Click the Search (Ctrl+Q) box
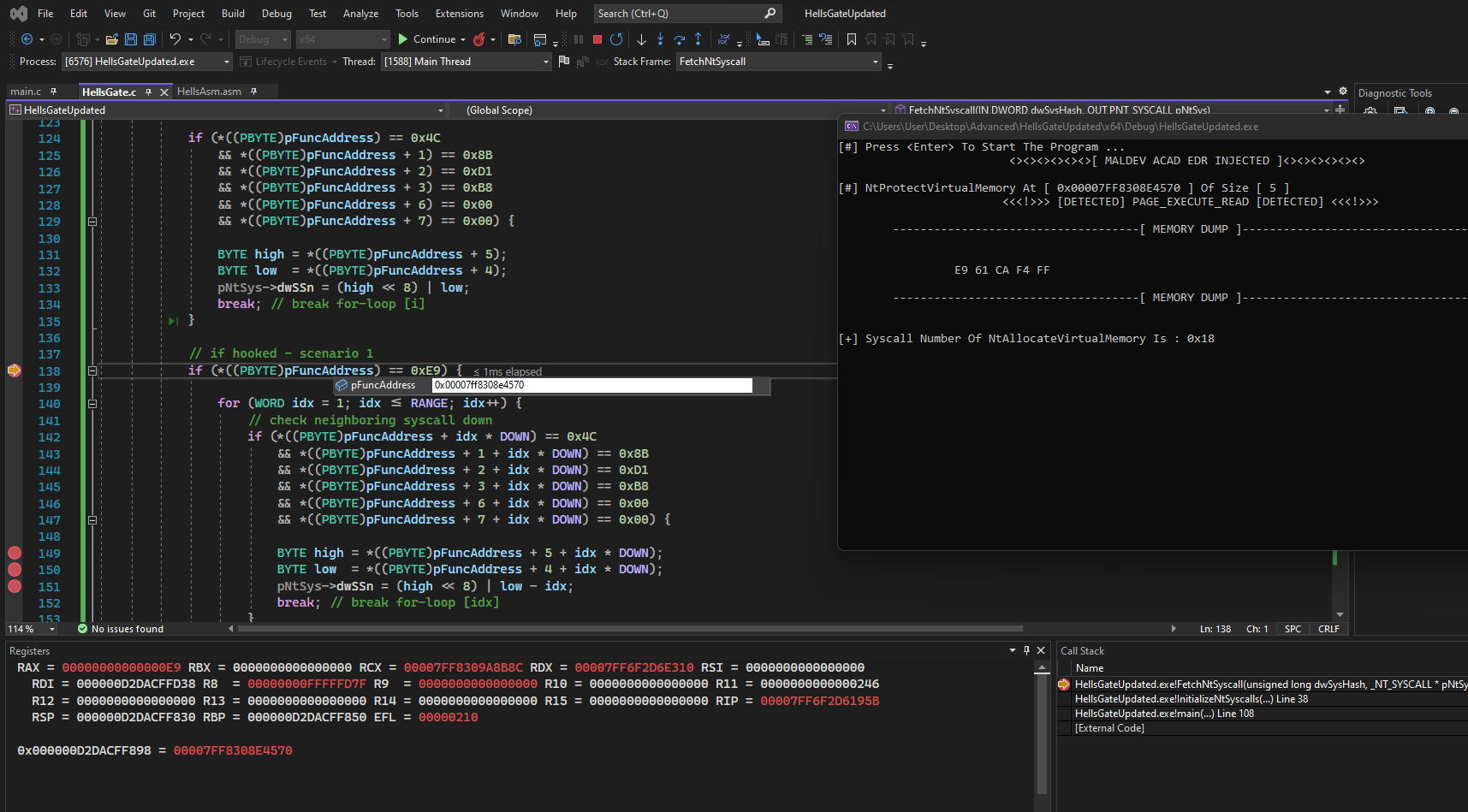Image resolution: width=1468 pixels, height=812 pixels. click(x=686, y=14)
